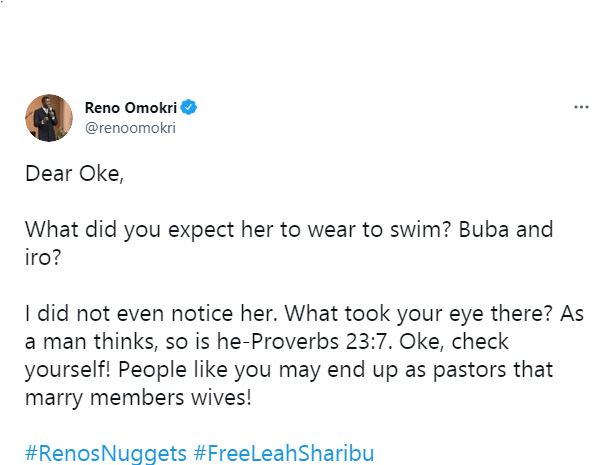Viewport: 603px width, 465px height.
Task: Click the word "iro?" in the tweet
Action: click(x=44, y=257)
